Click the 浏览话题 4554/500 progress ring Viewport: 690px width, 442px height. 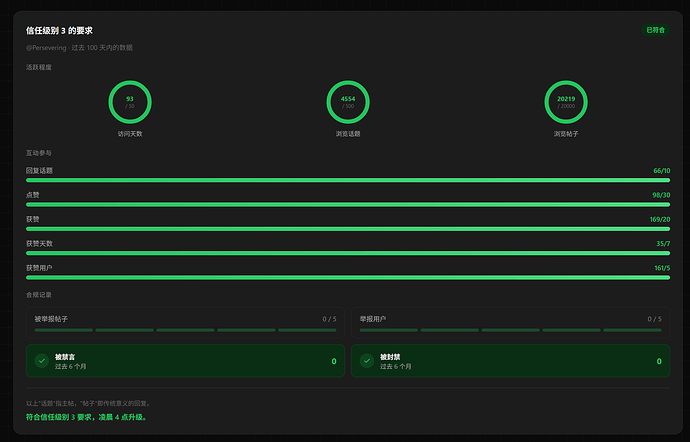(x=348, y=102)
